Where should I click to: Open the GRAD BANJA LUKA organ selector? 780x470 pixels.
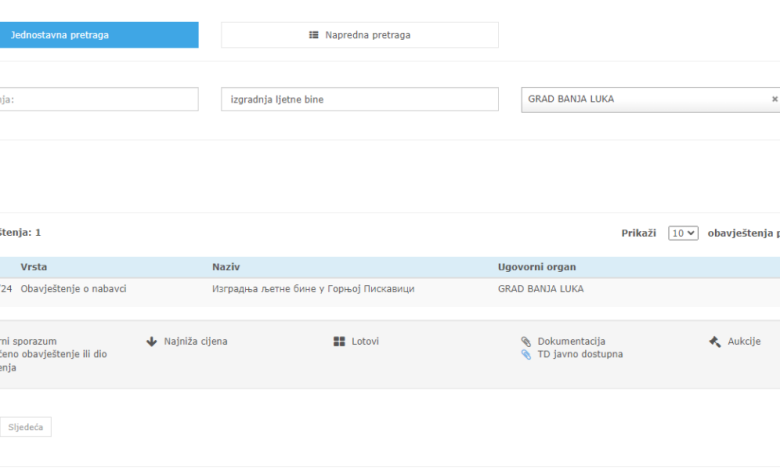645,99
